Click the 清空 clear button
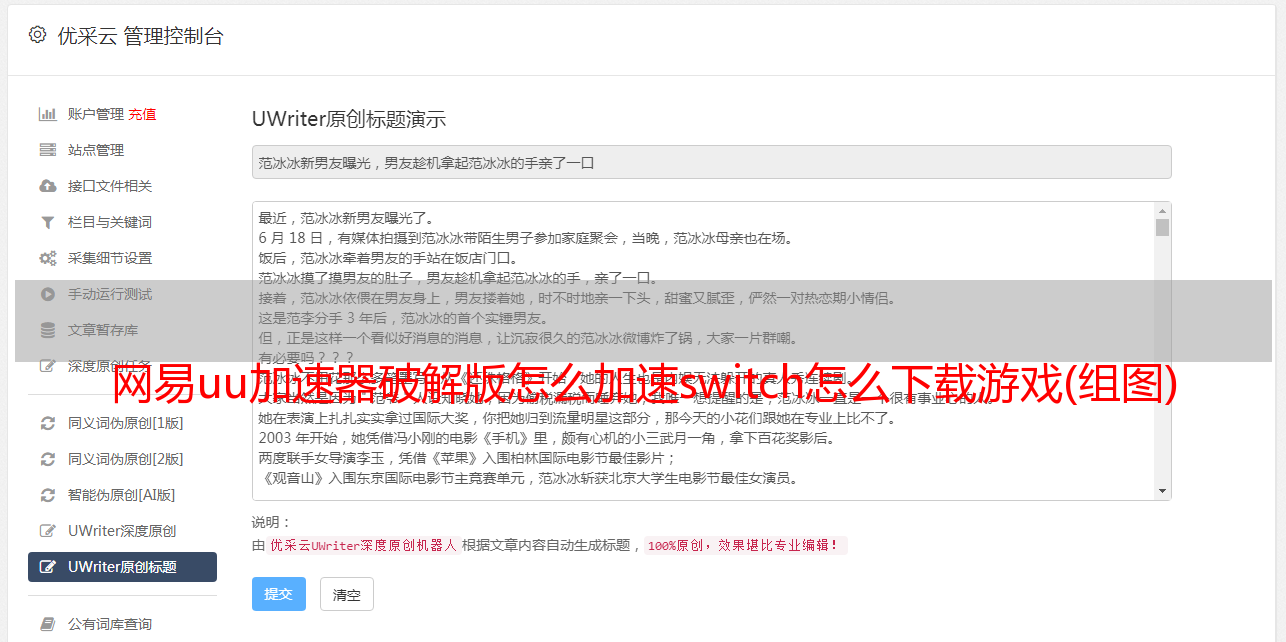Viewport: 1286px width, 642px height. tap(347, 594)
